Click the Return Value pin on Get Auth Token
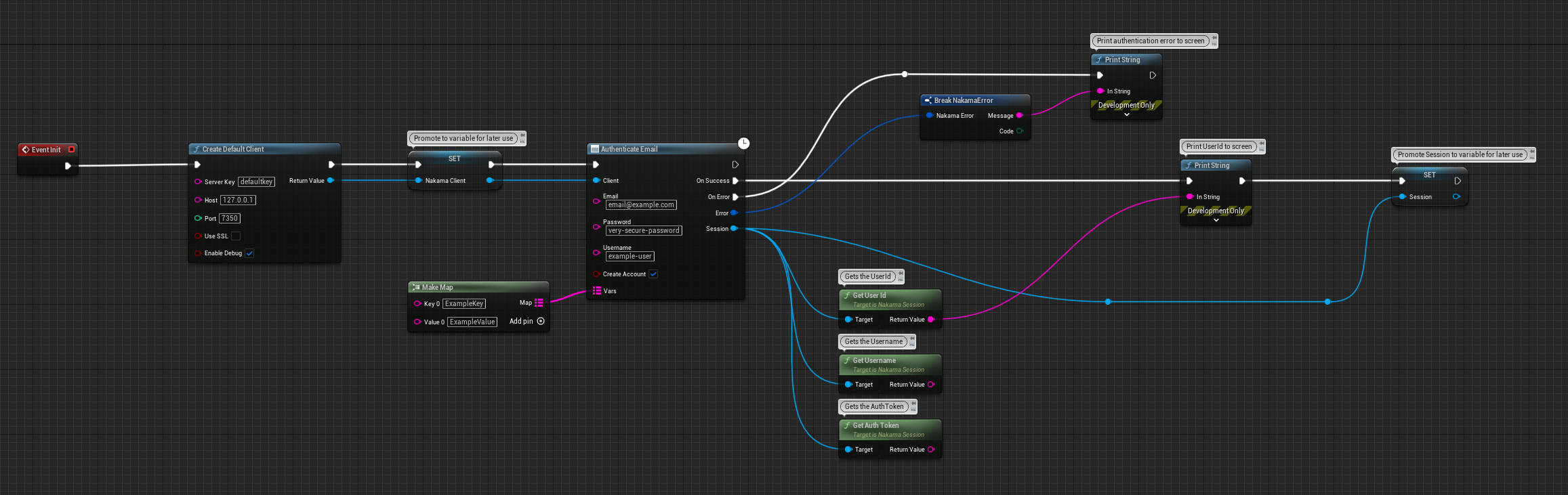 (931, 450)
